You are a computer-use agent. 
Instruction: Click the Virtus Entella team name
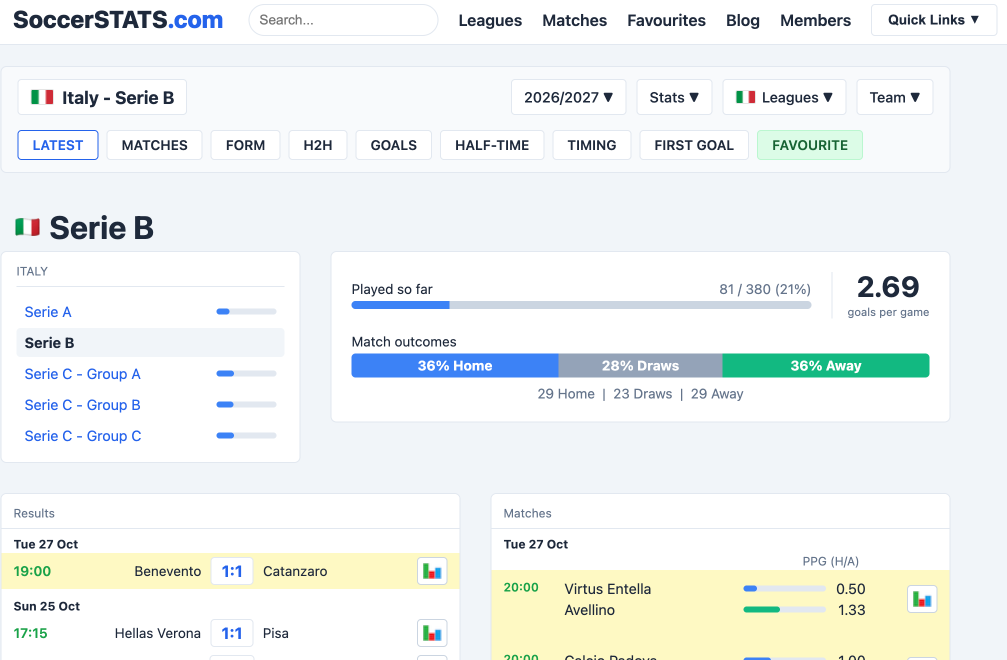[608, 589]
